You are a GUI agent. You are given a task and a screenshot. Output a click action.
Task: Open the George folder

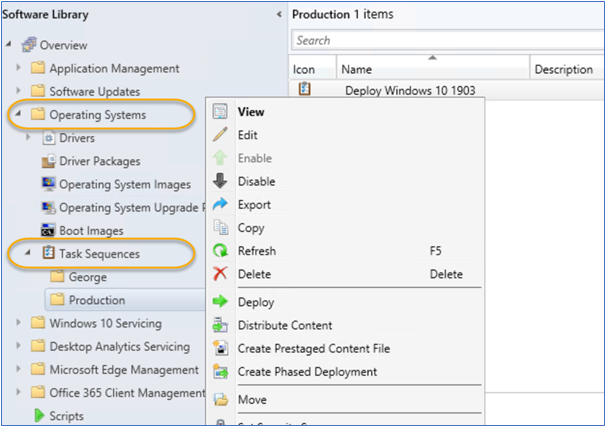[x=87, y=277]
